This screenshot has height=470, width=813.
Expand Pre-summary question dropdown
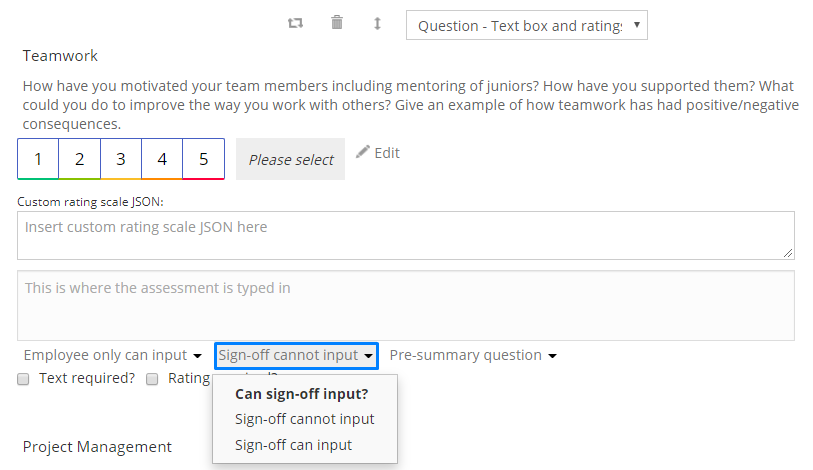click(473, 355)
